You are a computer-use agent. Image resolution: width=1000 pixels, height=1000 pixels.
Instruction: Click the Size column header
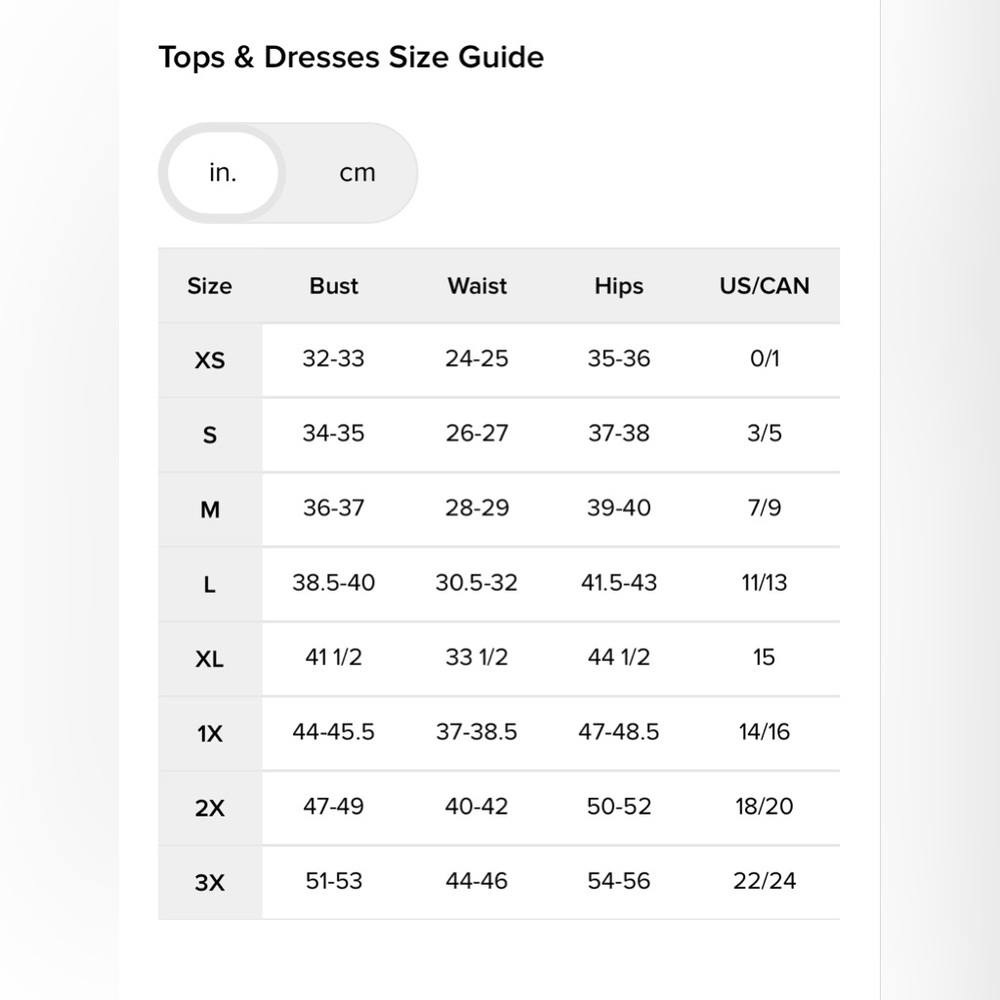coord(210,286)
